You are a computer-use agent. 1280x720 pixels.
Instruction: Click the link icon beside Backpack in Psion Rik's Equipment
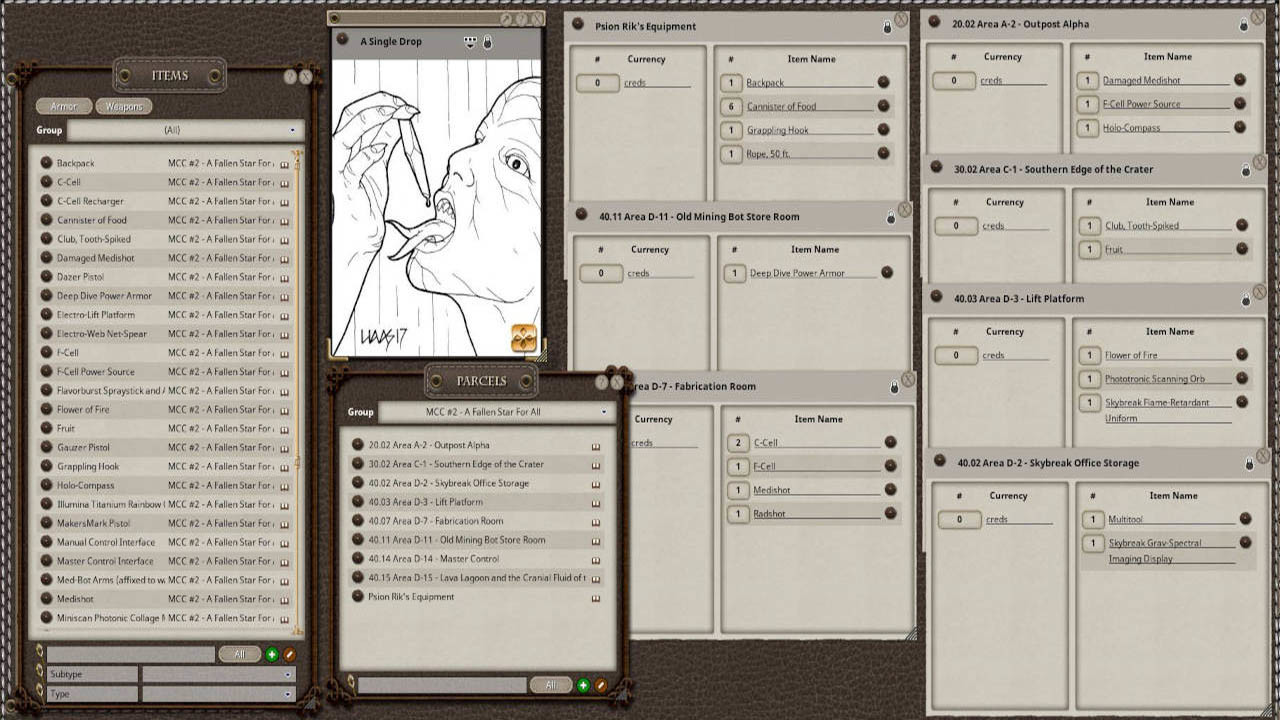pyautogui.click(x=883, y=82)
